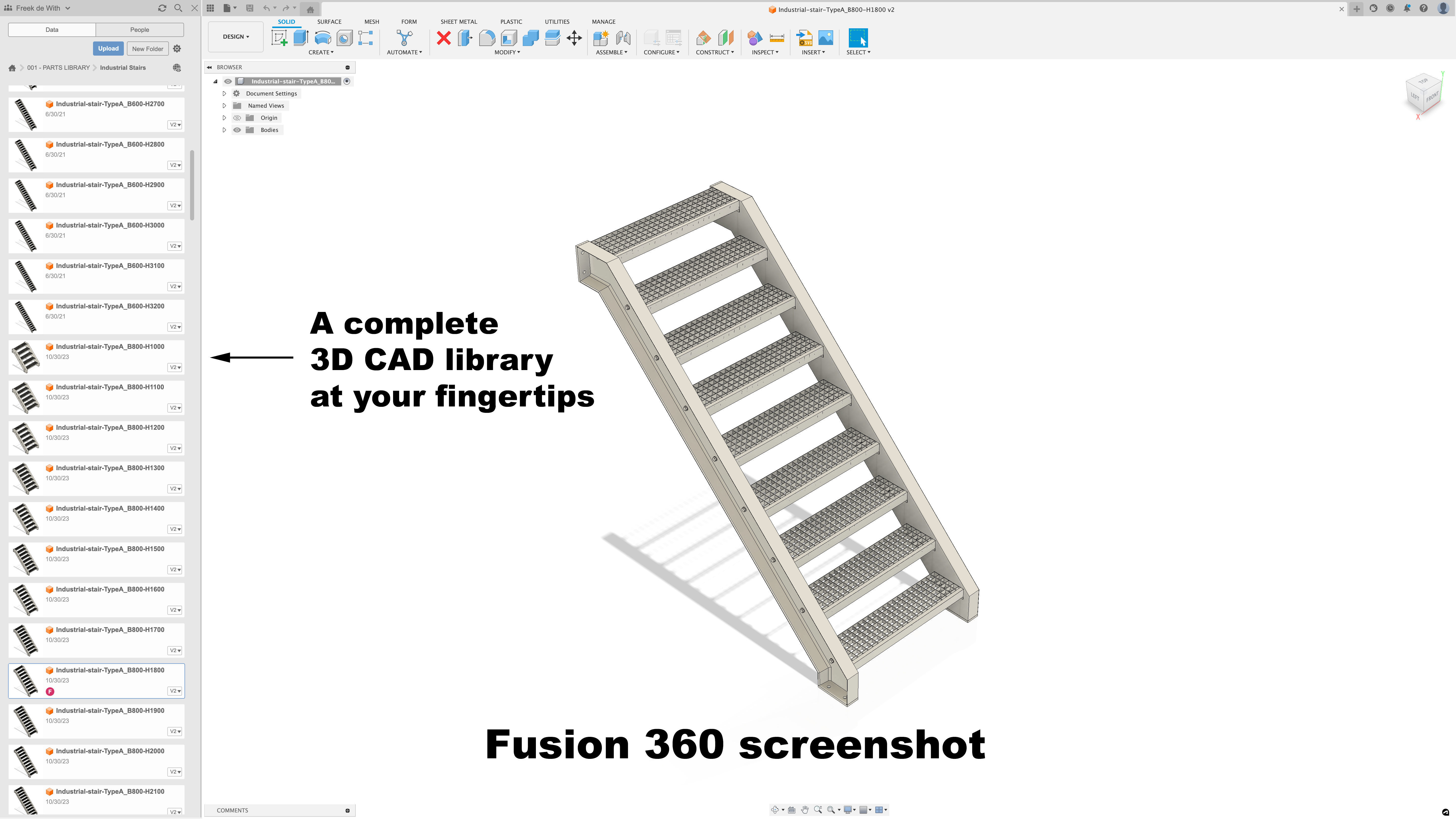1456x819 pixels.
Task: Click the Insert Canvas image icon
Action: [825, 38]
